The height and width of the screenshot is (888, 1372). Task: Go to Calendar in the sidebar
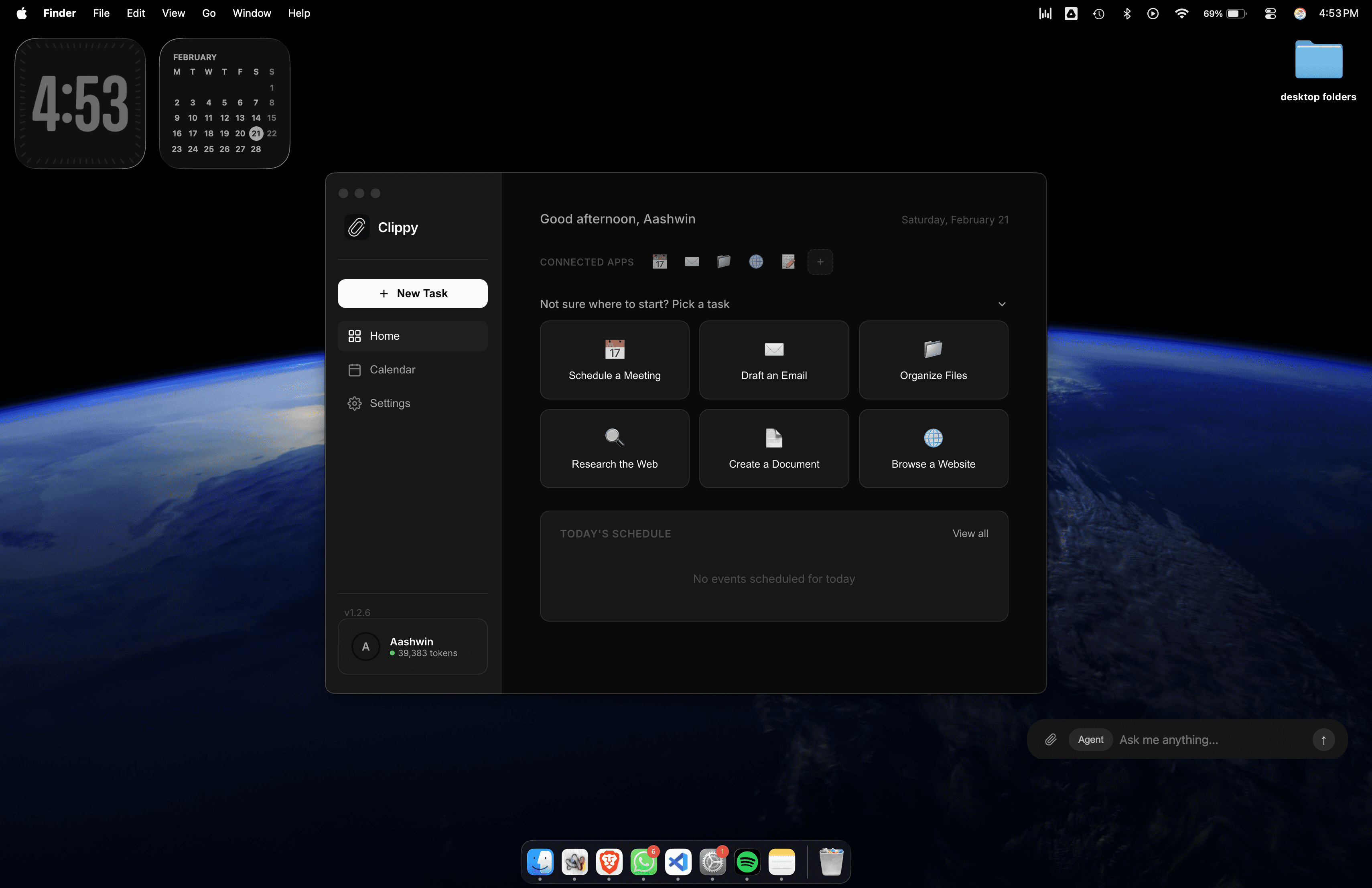[x=392, y=369]
